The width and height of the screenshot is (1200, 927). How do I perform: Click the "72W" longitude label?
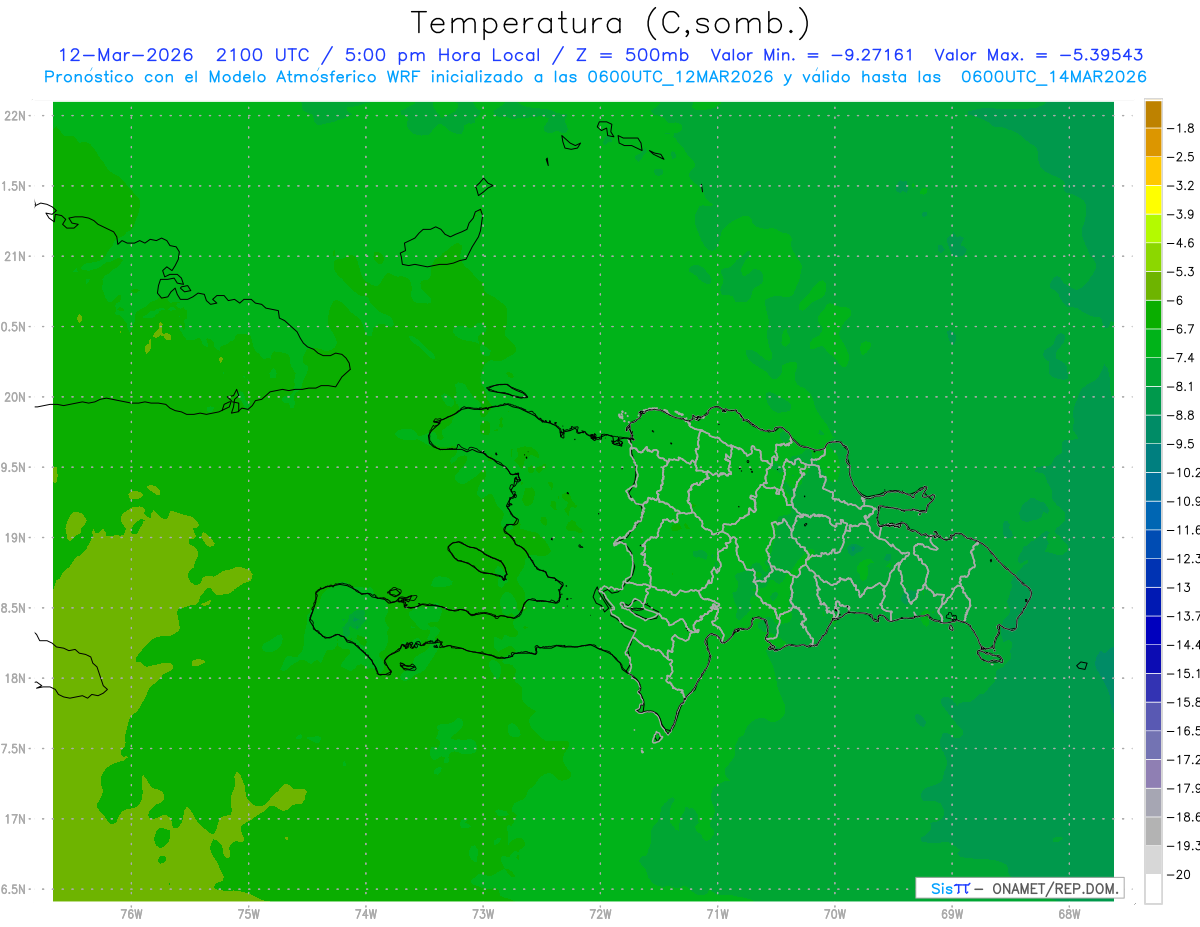(600, 915)
